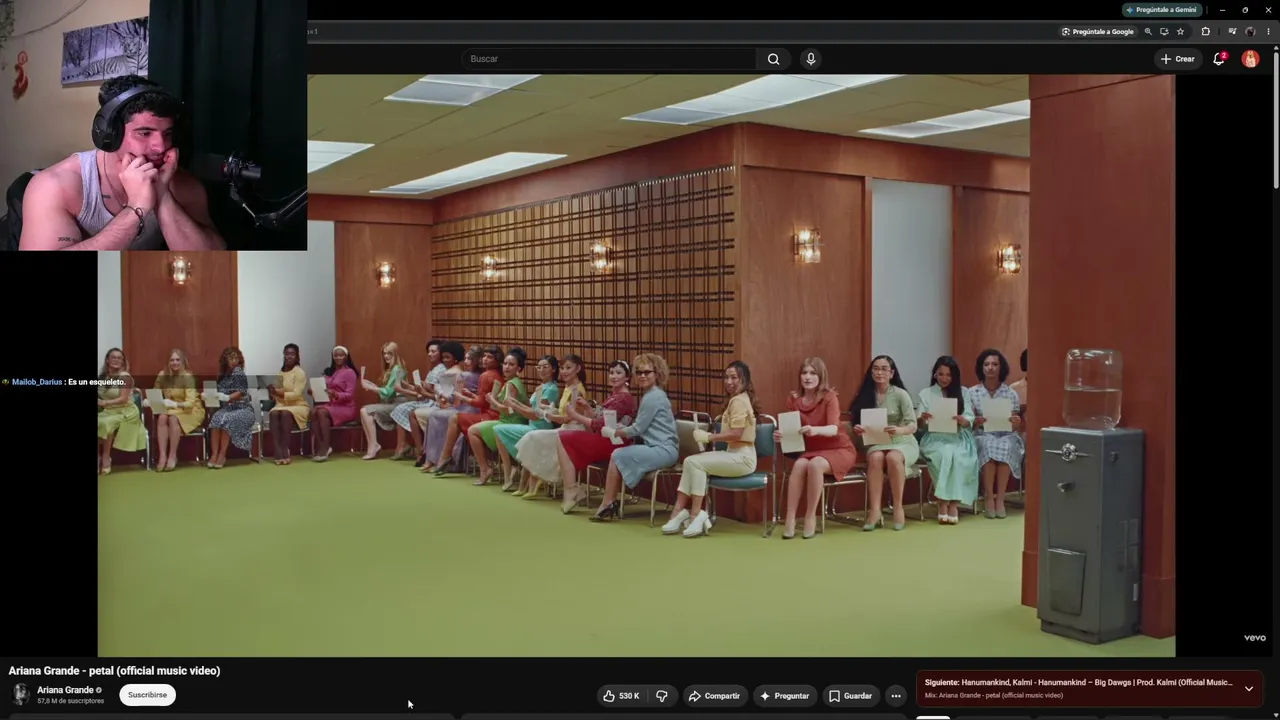
Task: Click the petal music video player
Action: click(636, 366)
